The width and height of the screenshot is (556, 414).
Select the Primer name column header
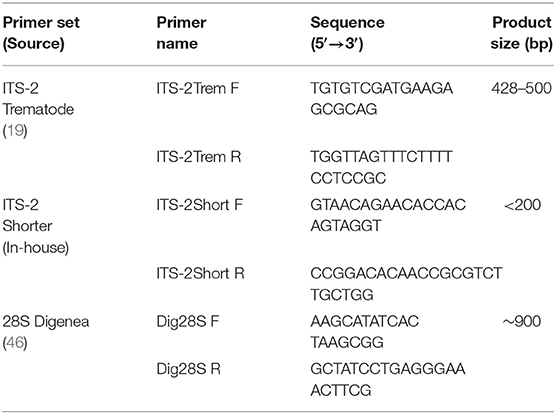pyautogui.click(x=182, y=33)
